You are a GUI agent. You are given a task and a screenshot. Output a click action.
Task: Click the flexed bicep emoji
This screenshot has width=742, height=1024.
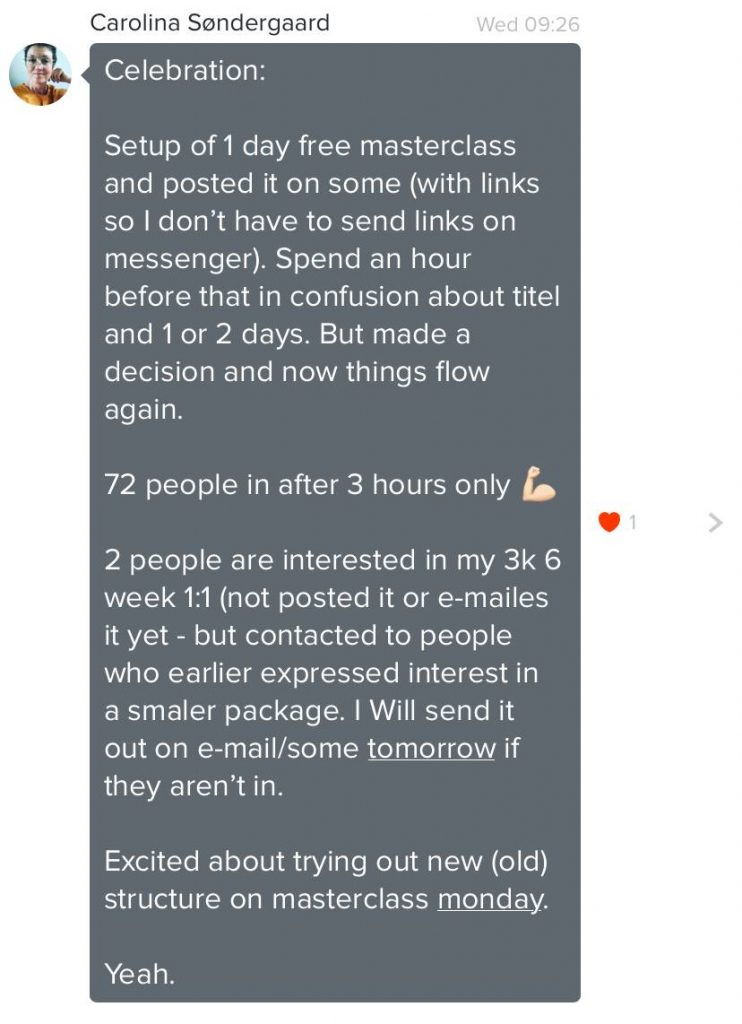pyautogui.click(x=538, y=486)
